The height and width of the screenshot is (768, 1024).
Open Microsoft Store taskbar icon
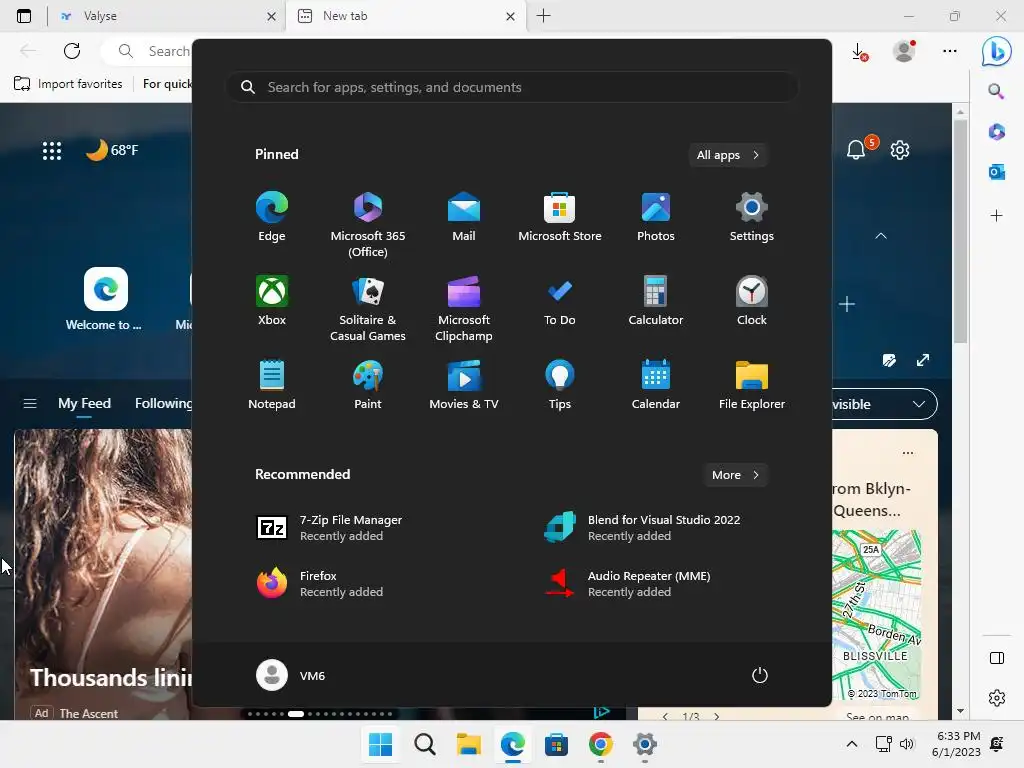click(556, 744)
